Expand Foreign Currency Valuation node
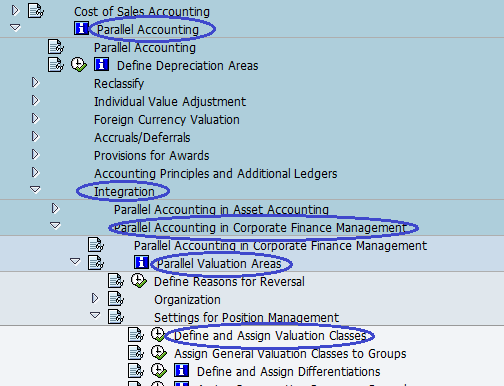This screenshot has width=504, height=386. [x=35, y=118]
